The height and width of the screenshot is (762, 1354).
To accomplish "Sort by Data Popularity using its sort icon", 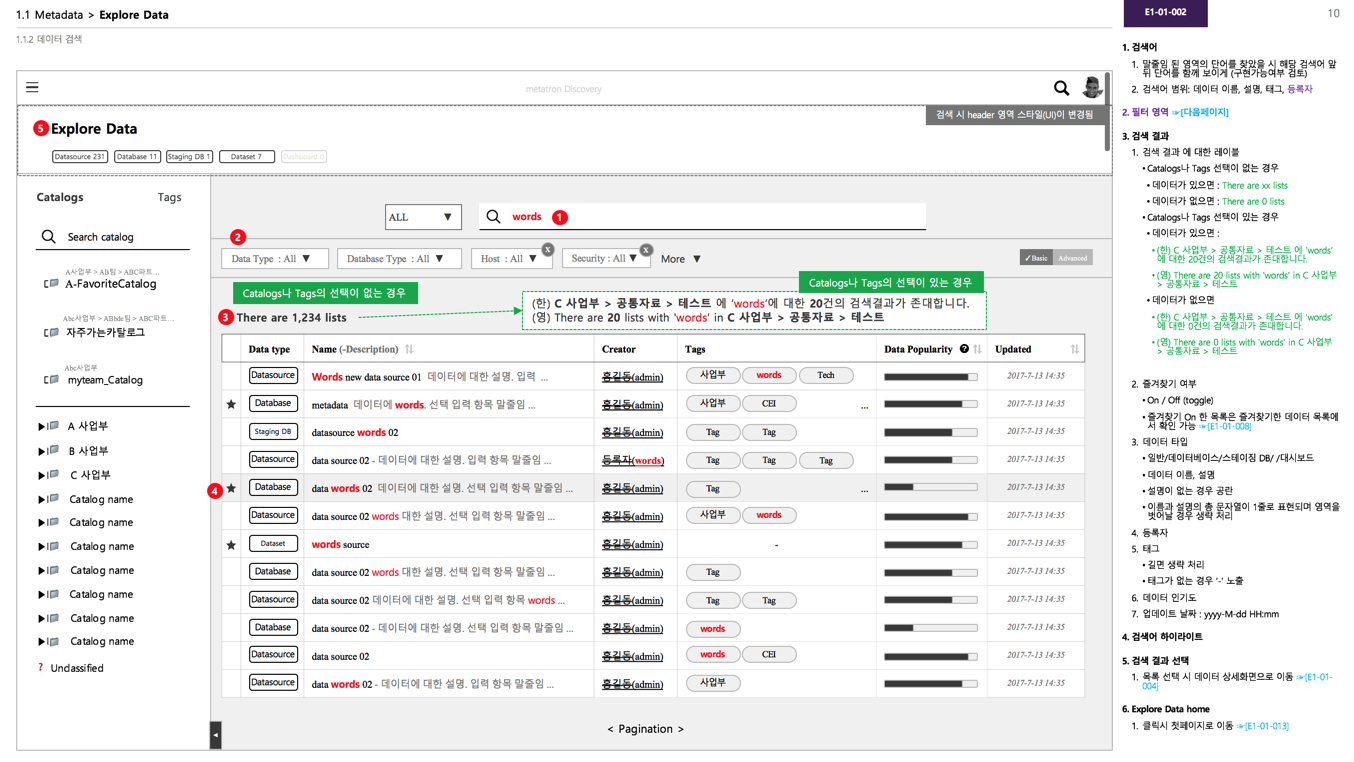I will click(977, 349).
